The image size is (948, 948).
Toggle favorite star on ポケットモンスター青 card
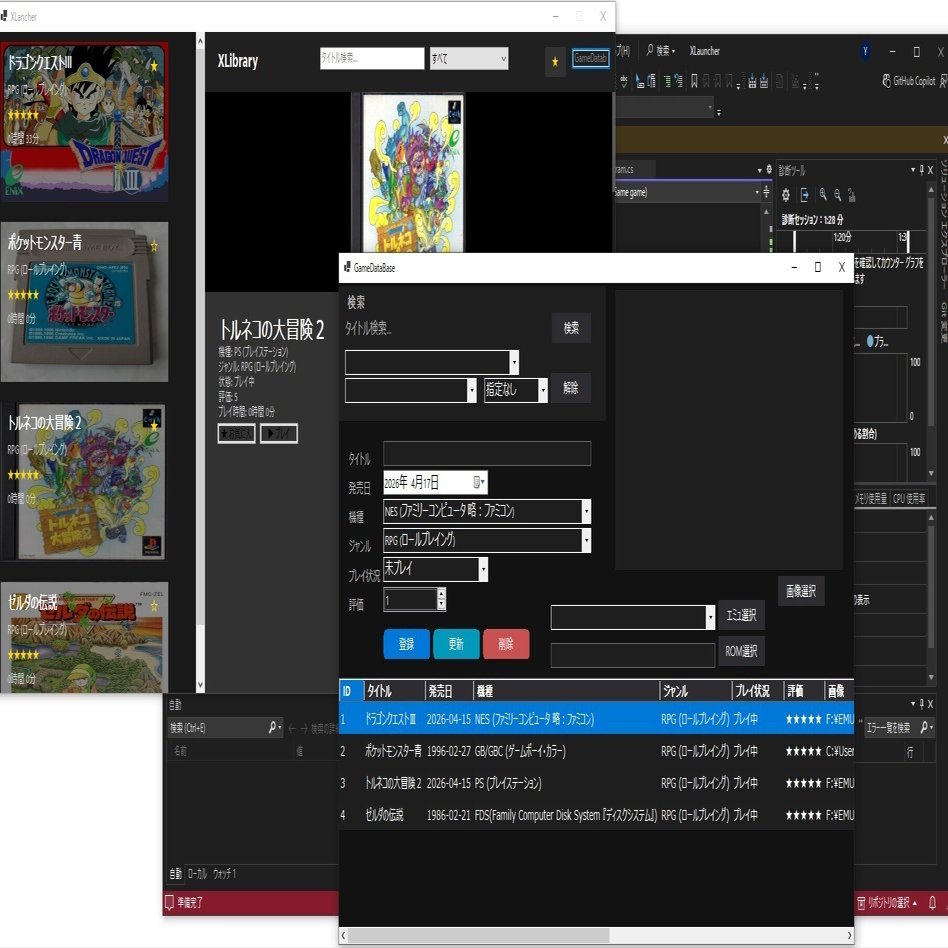click(154, 246)
